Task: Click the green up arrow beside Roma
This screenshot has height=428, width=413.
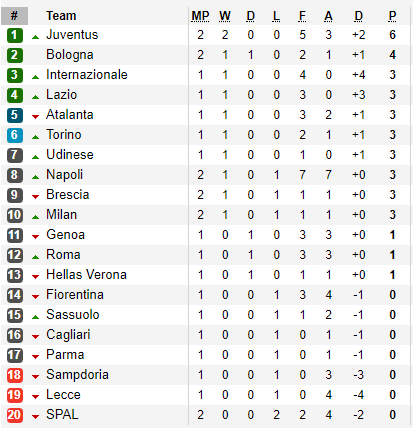Action: pos(35,257)
